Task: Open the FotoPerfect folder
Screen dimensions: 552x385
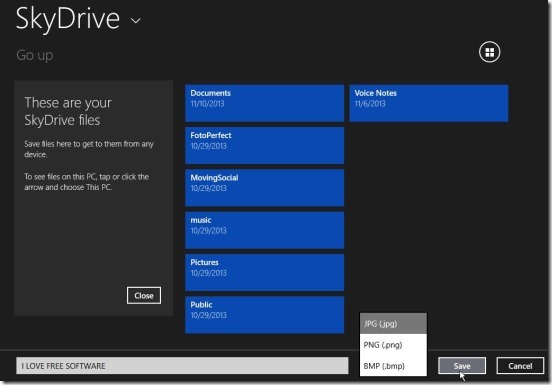Action: coord(264,145)
